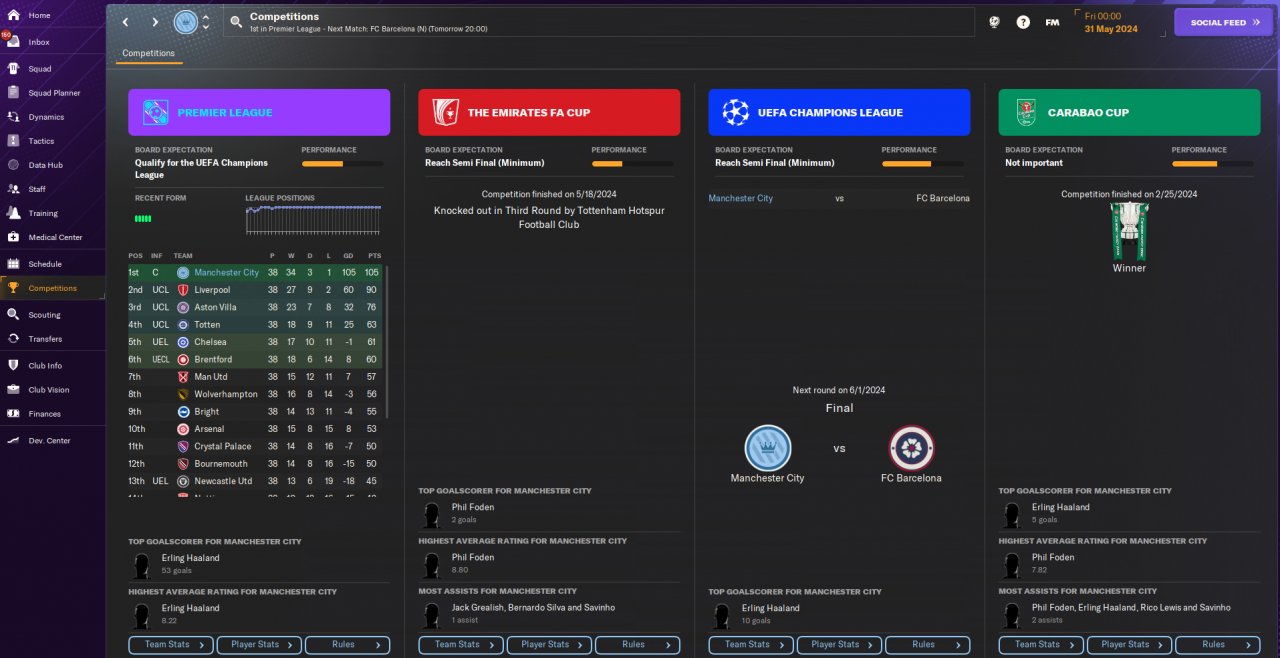Click the Premier League performance bar
This screenshot has width=1280, height=658.
[x=342, y=164]
